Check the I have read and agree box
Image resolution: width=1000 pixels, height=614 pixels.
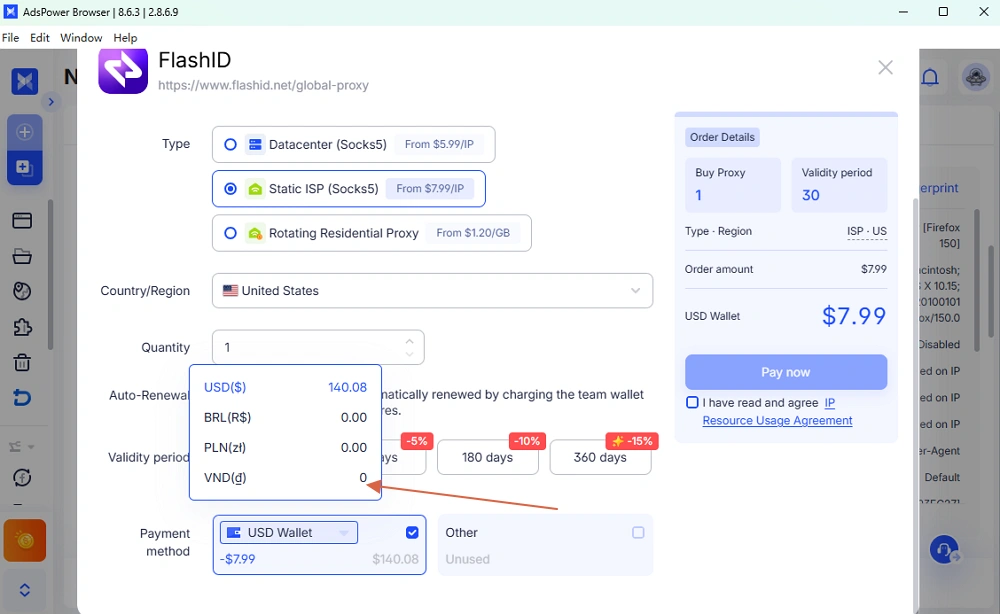click(x=692, y=402)
